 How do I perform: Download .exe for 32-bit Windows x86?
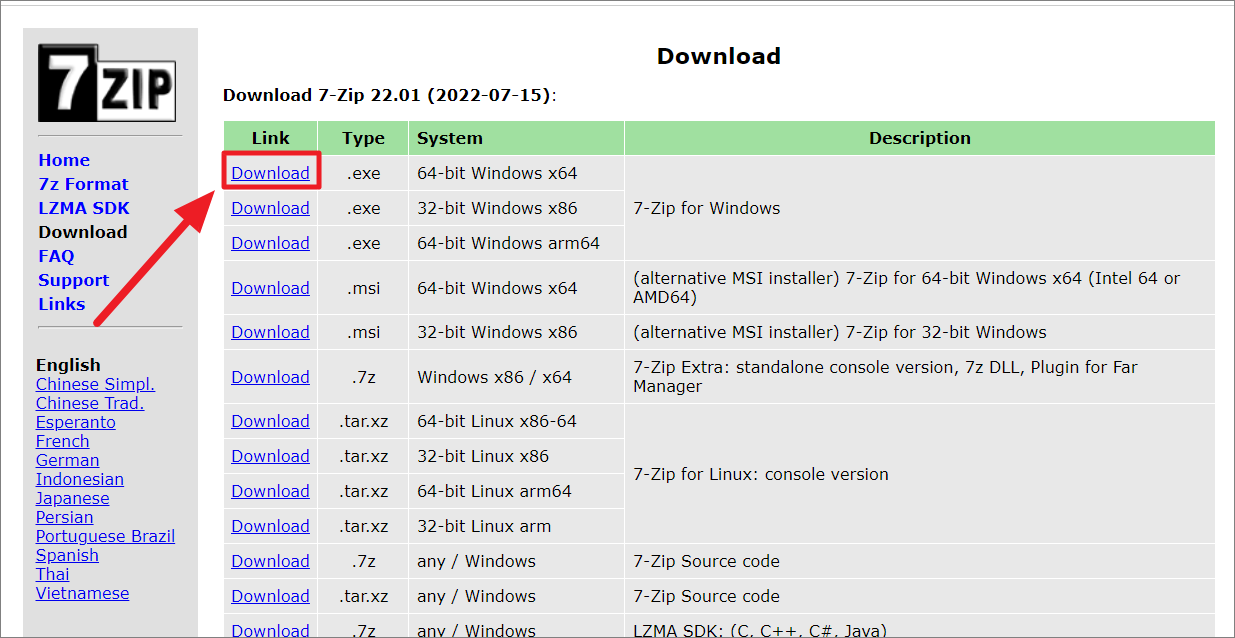(270, 208)
